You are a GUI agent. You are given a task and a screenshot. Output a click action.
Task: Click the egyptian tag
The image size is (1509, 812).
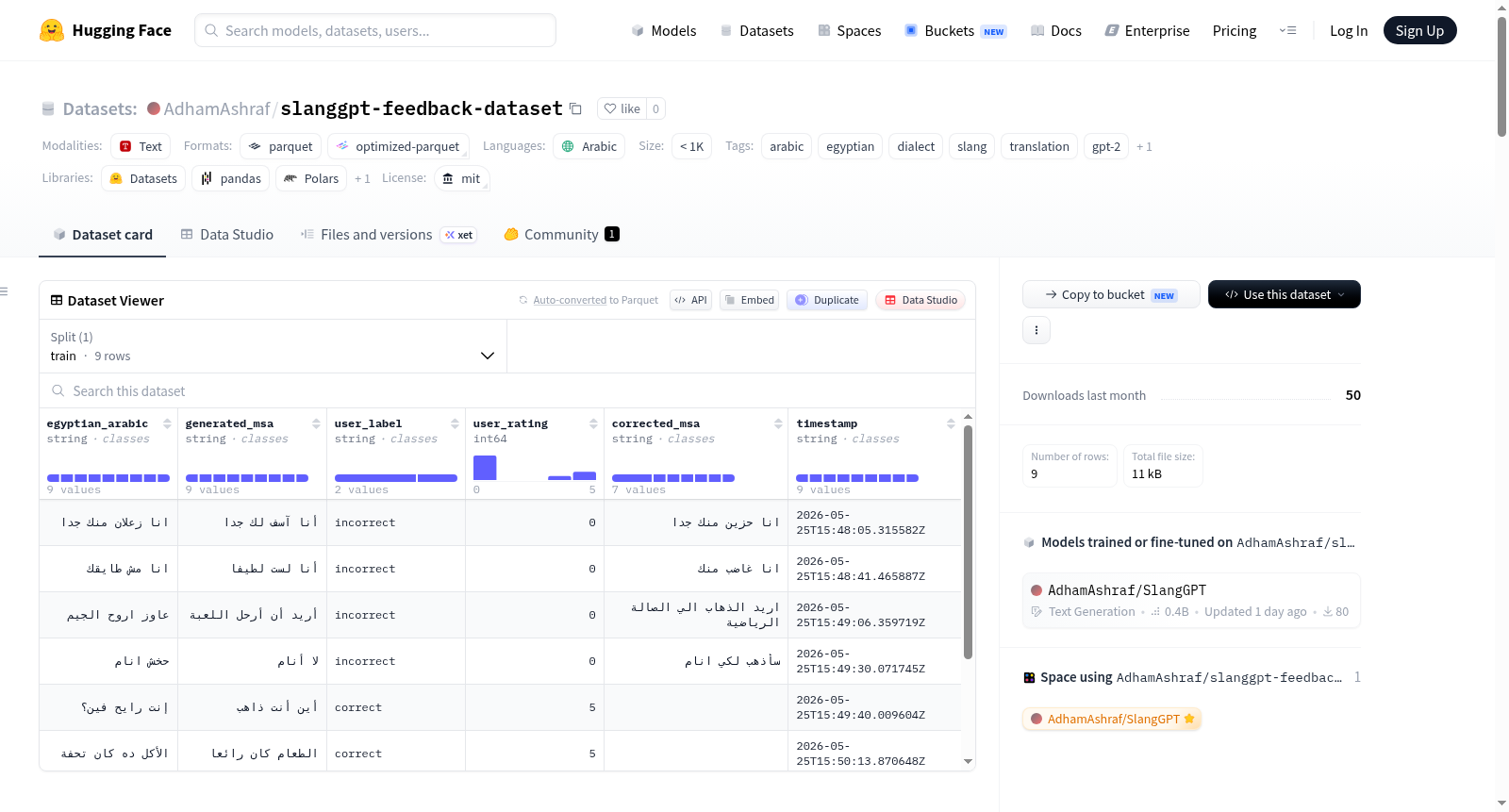(851, 146)
